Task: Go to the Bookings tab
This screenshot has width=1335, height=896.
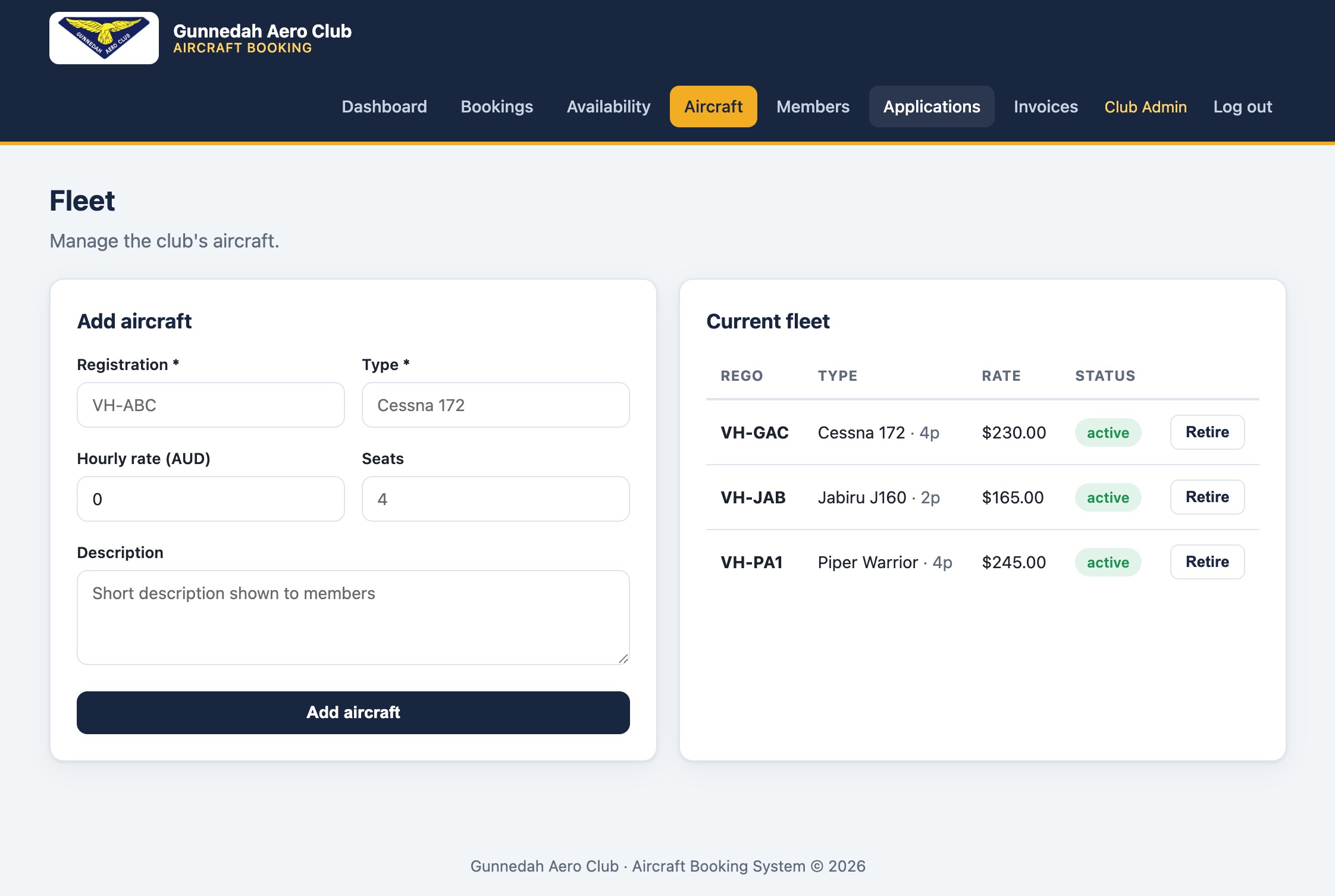Action: [x=497, y=106]
